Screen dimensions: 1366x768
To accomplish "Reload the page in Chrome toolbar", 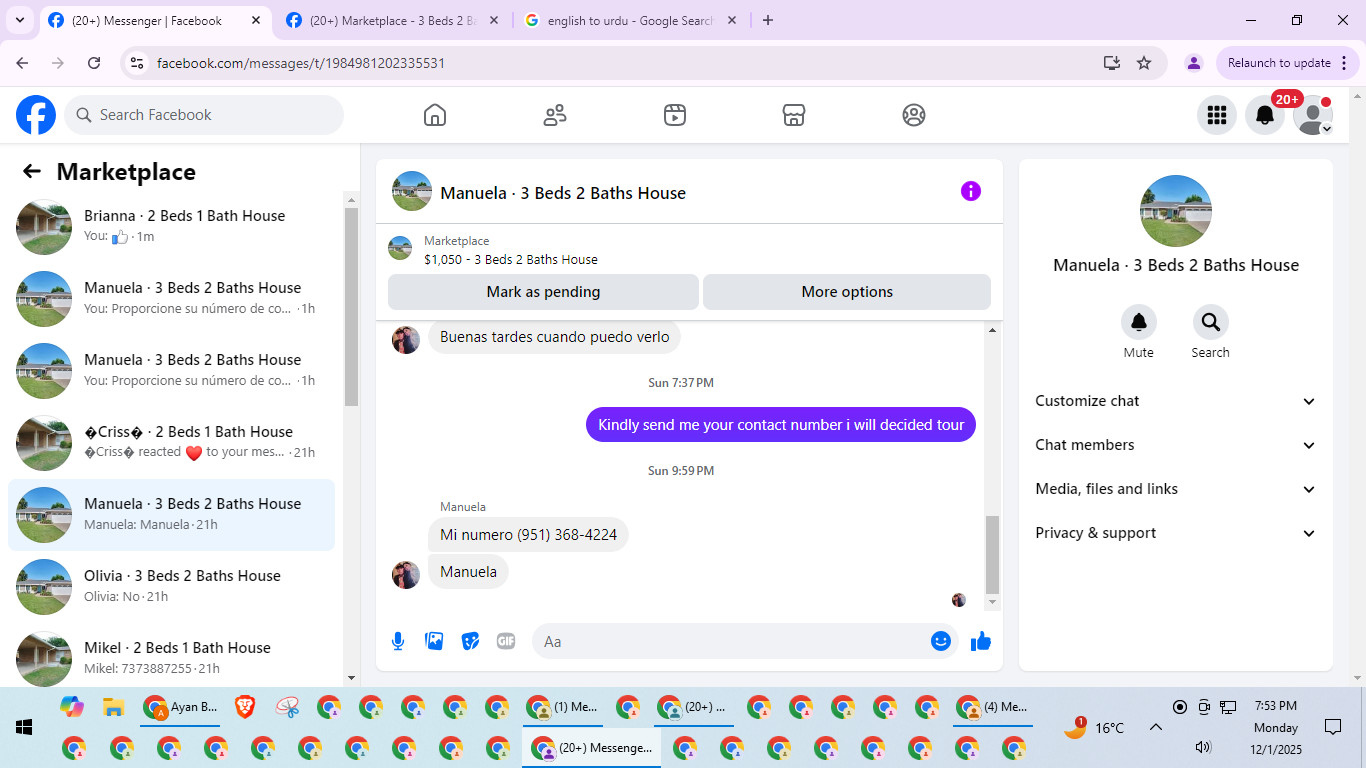I will coord(94,63).
